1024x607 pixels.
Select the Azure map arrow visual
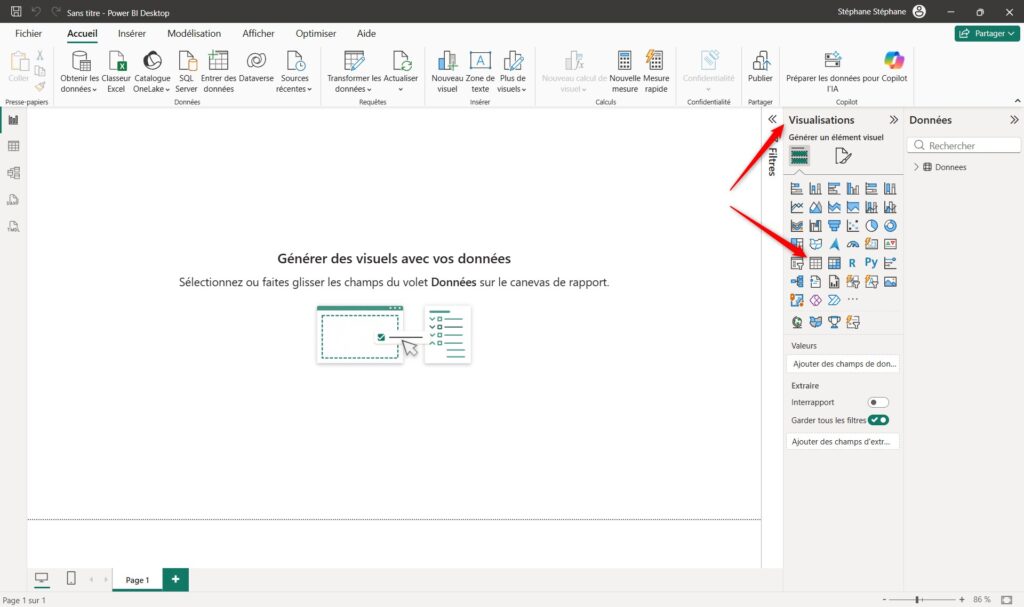tap(834, 244)
